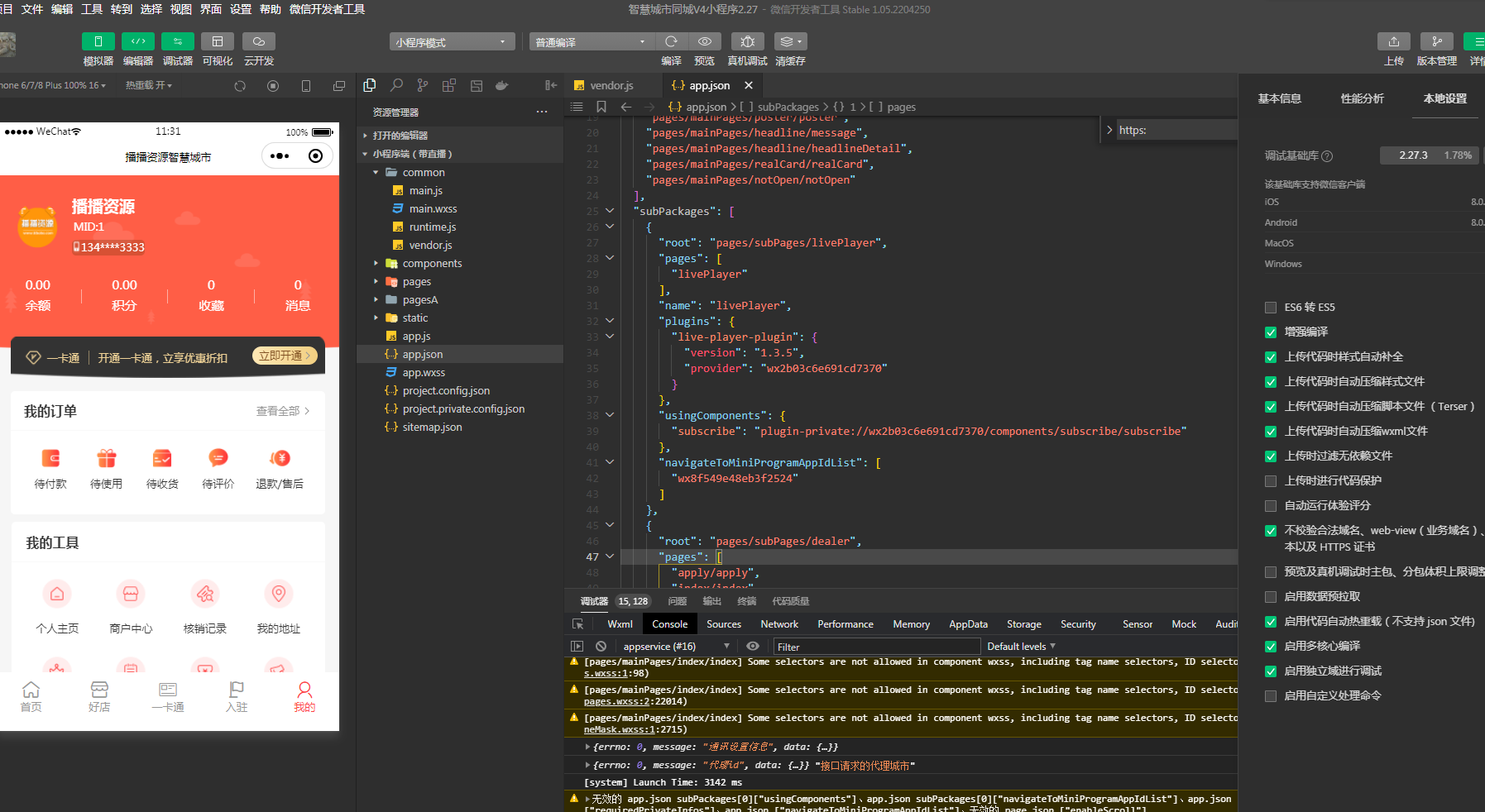Open the search icon in sidebar
This screenshot has width=1485, height=812.
click(x=396, y=85)
